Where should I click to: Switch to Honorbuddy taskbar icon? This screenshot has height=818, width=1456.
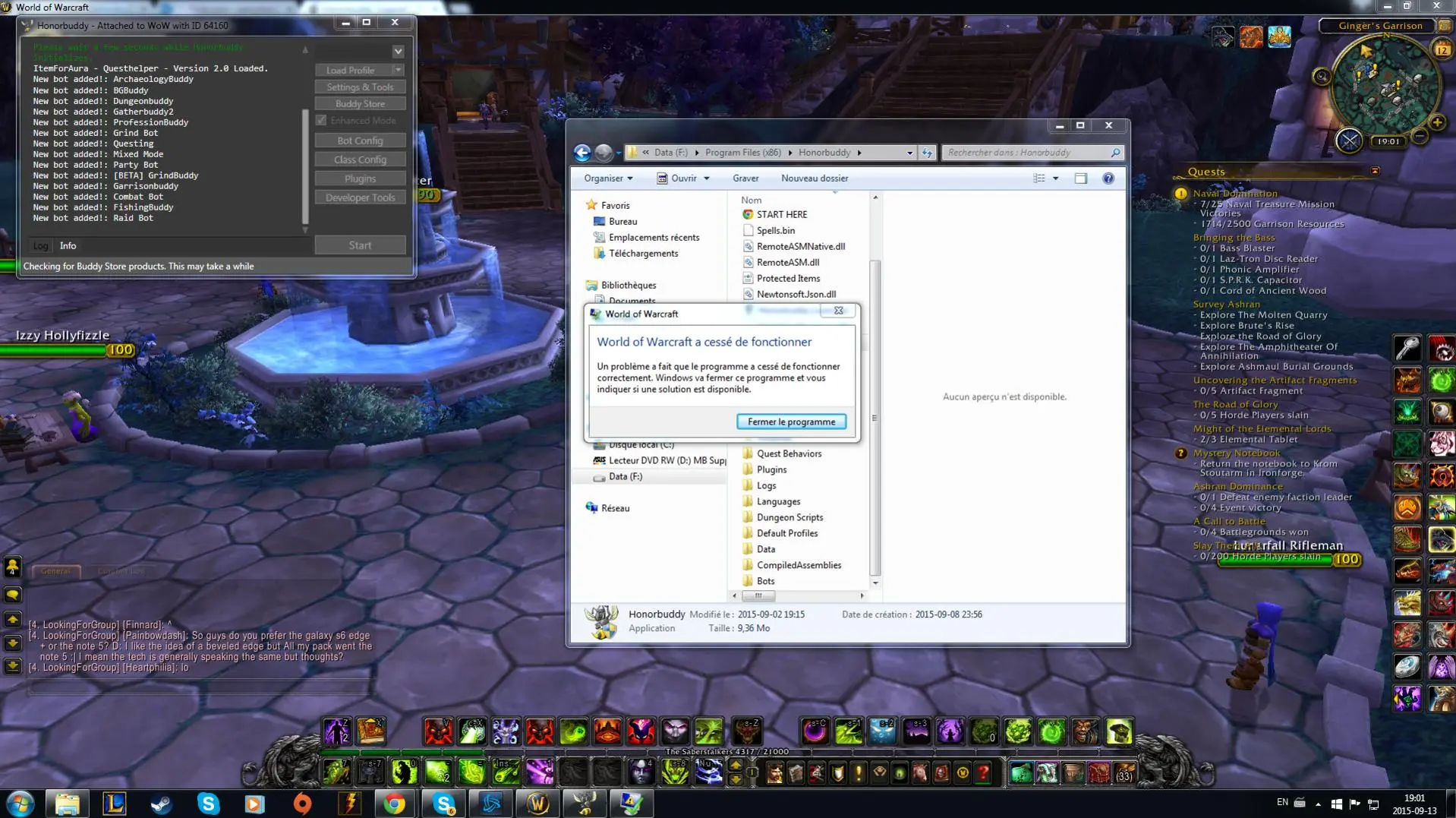(x=585, y=804)
